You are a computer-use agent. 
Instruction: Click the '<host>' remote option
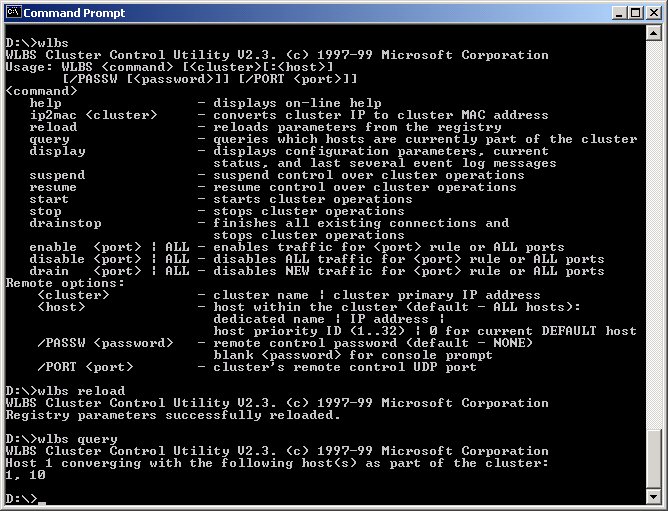click(x=61, y=307)
